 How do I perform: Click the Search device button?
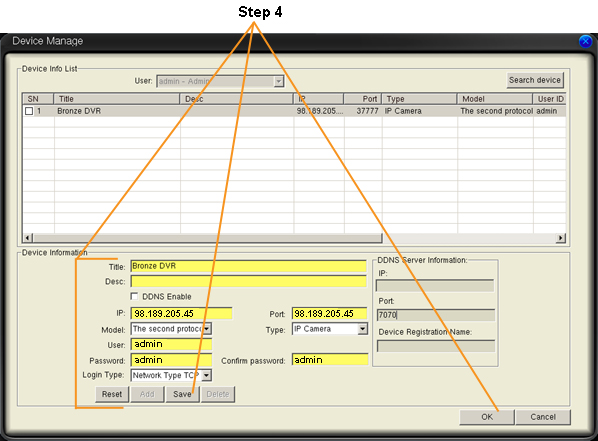(x=535, y=80)
